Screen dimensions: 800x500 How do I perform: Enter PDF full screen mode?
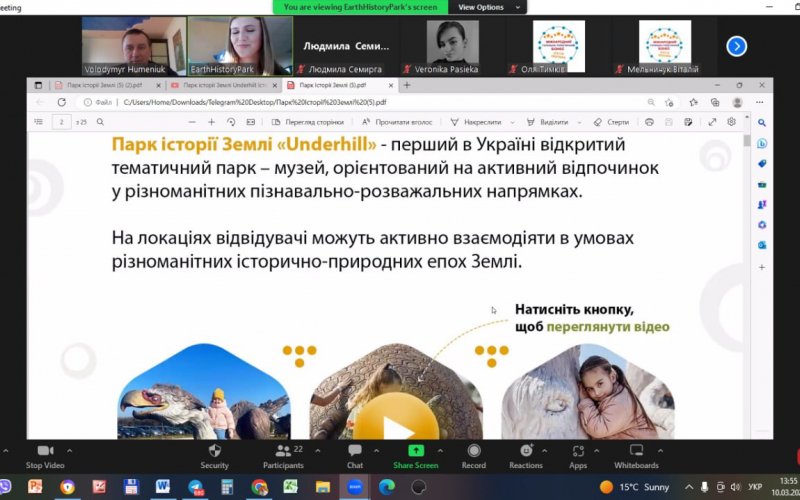pos(712,122)
